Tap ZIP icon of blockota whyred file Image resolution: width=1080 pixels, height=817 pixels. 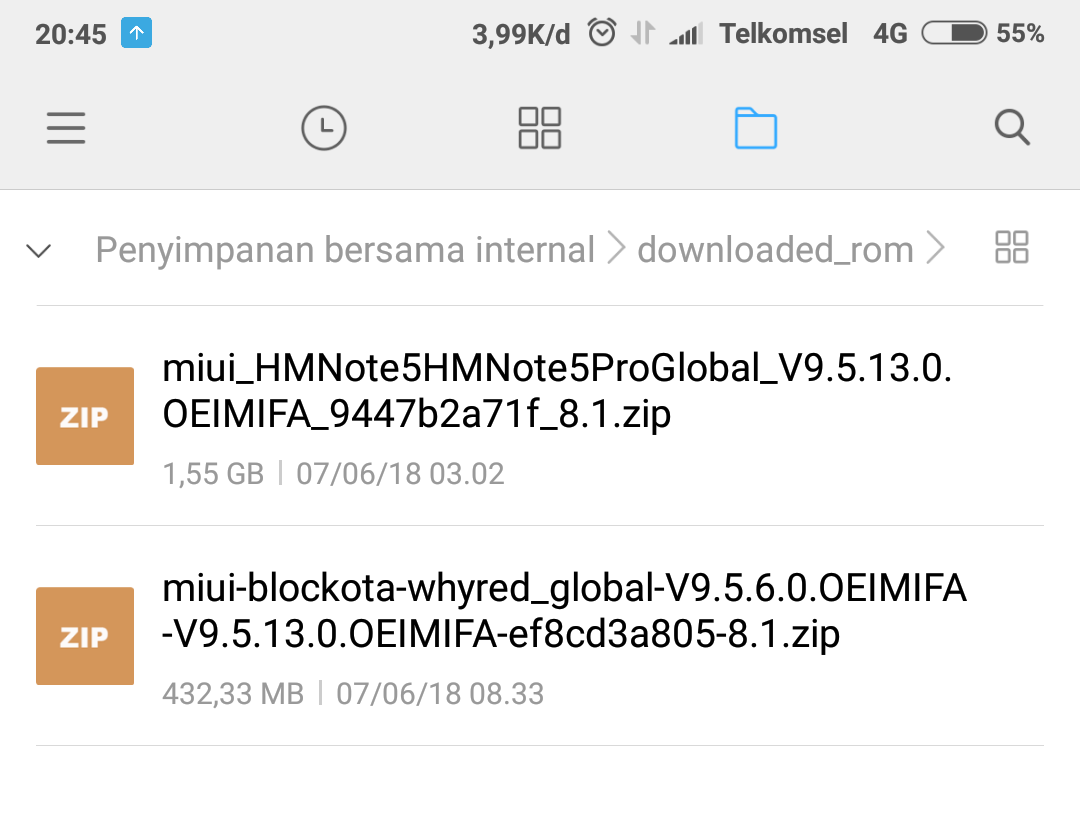tap(85, 636)
